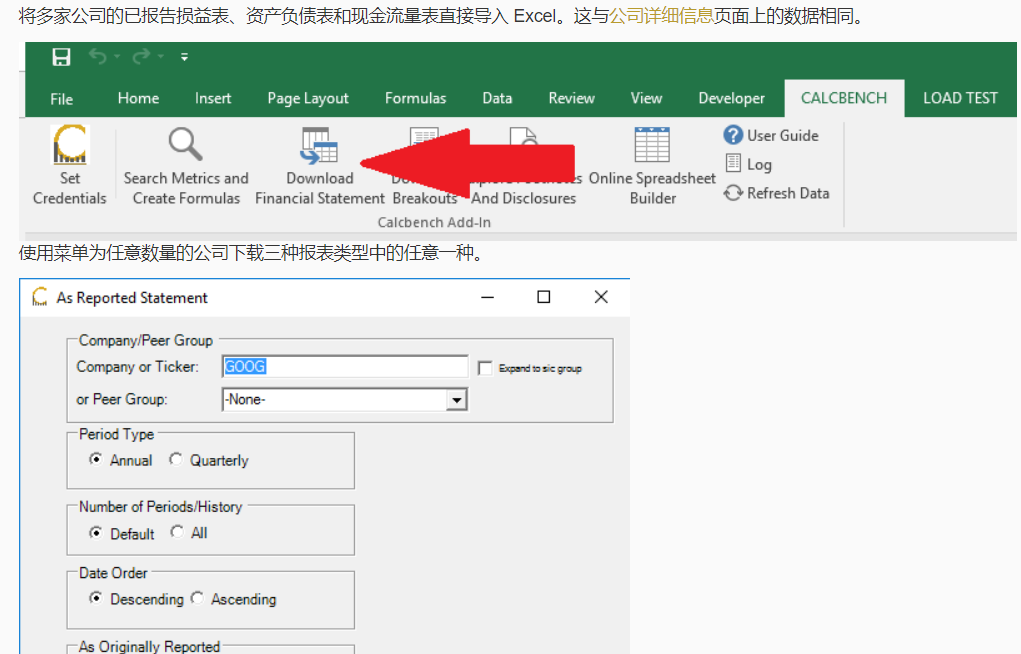Click the Log icon

[733, 163]
